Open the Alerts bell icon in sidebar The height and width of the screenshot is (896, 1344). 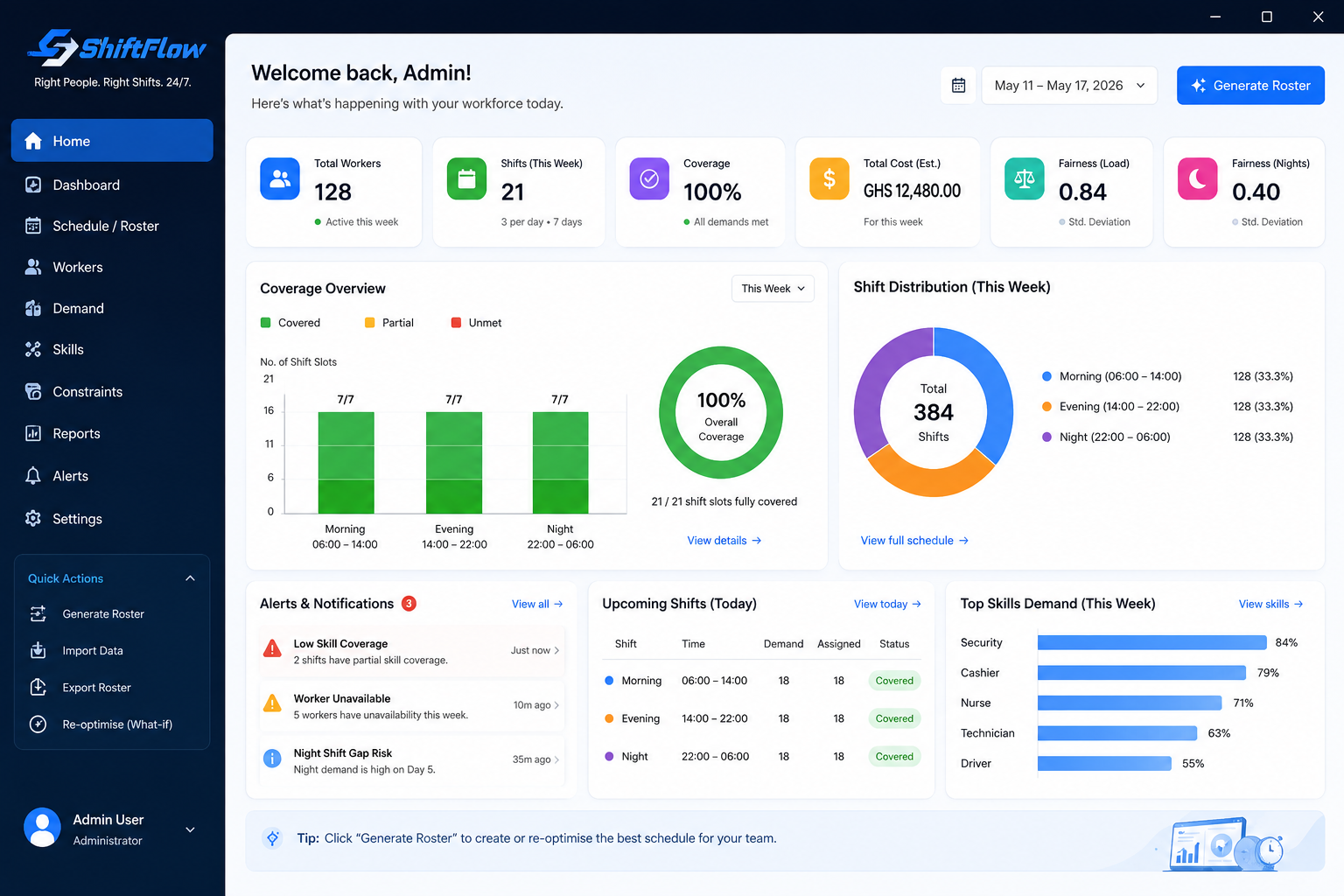pos(33,476)
